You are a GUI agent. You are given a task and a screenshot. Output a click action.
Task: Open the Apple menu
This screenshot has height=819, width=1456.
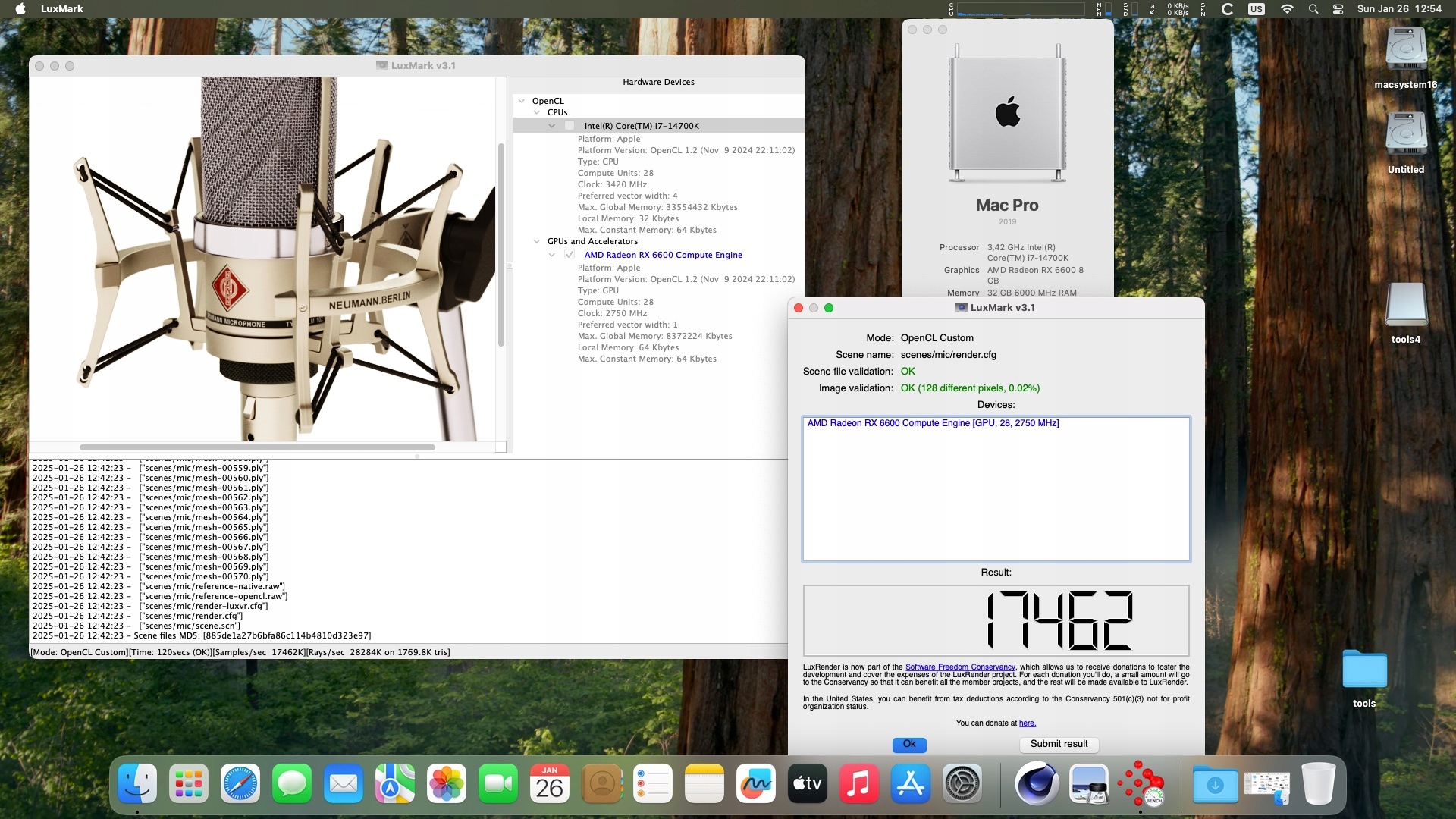tap(20, 9)
